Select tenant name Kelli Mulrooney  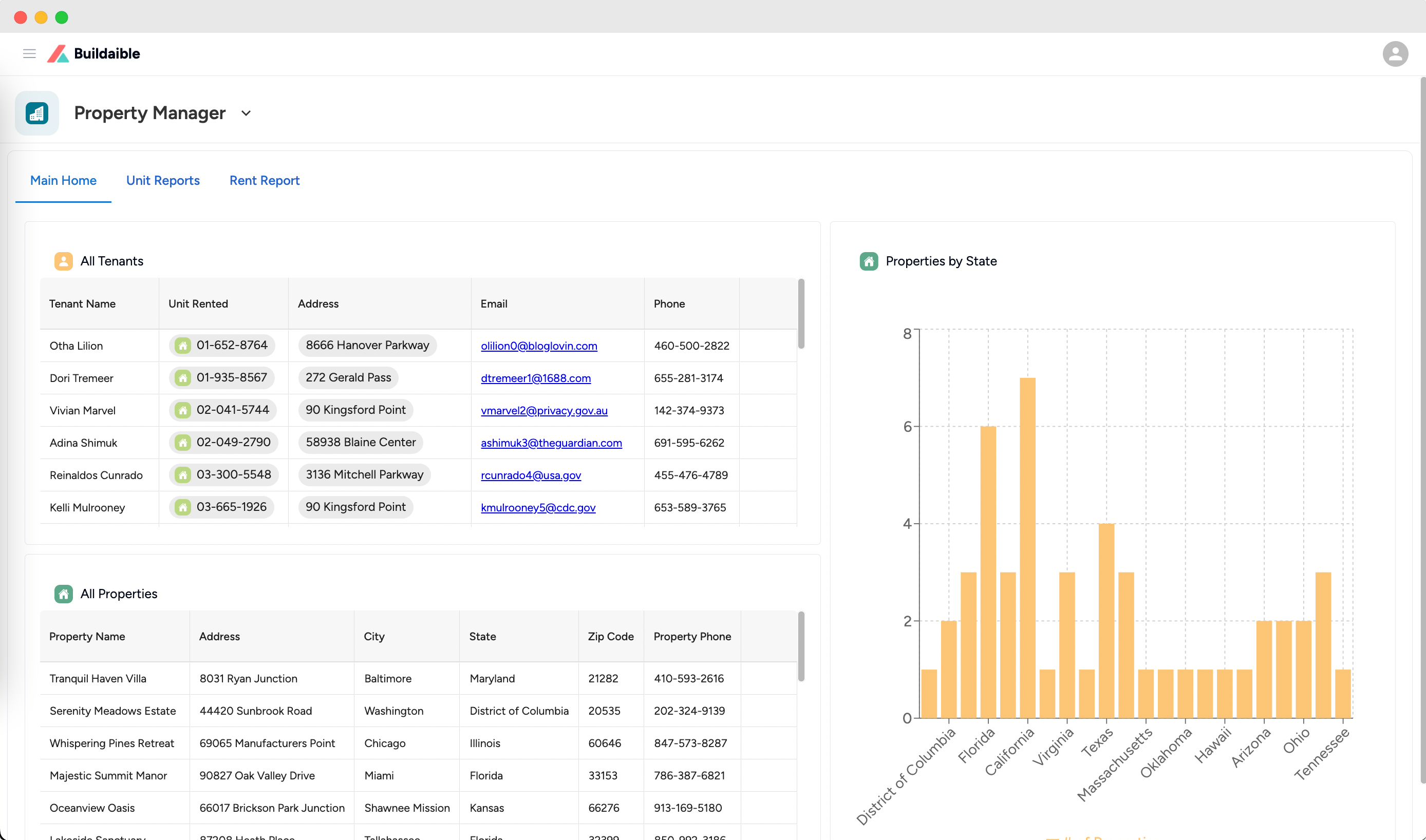87,507
